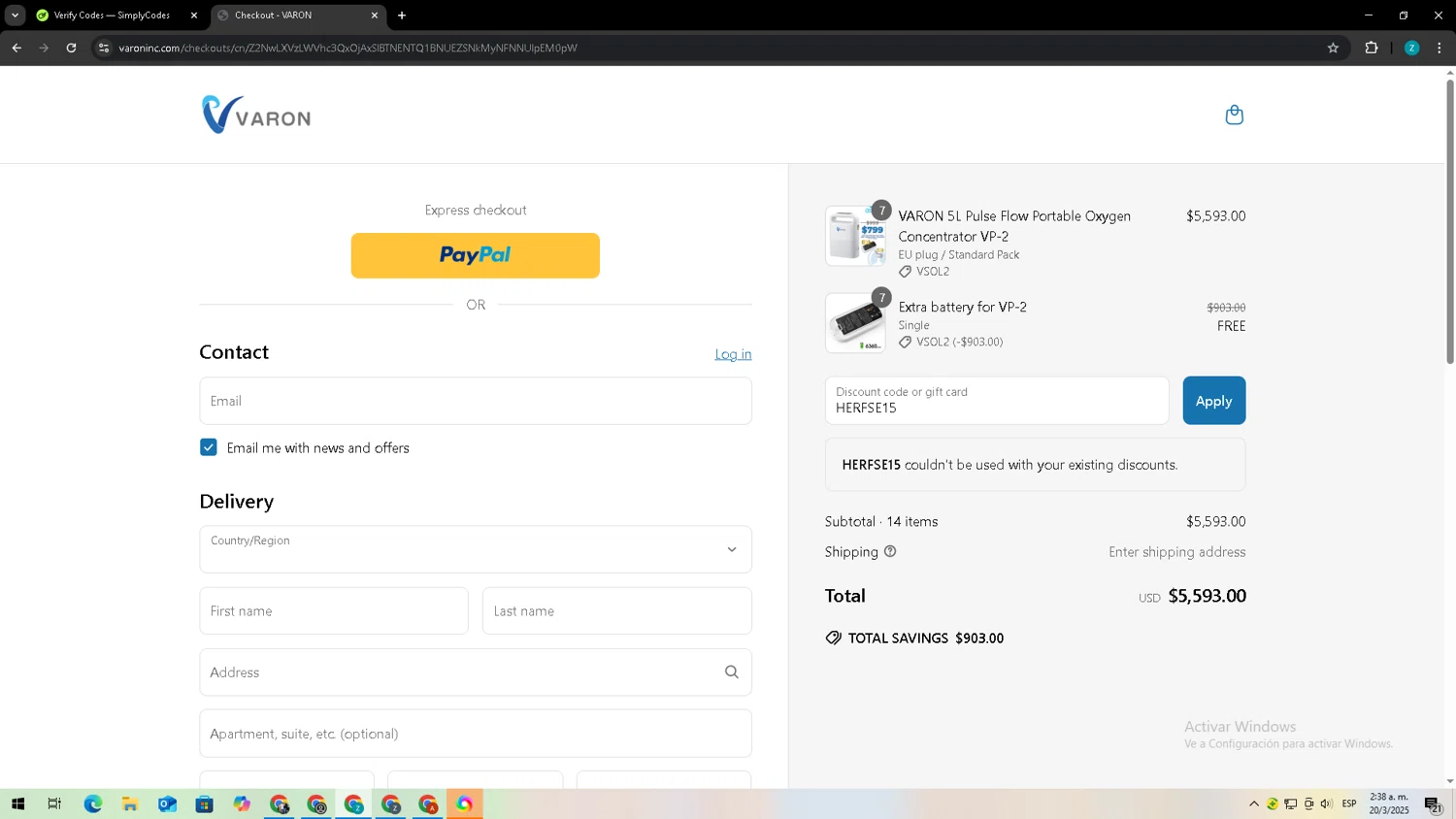The image size is (1456, 819).
Task: Open Copilot from the taskbar
Action: (242, 803)
